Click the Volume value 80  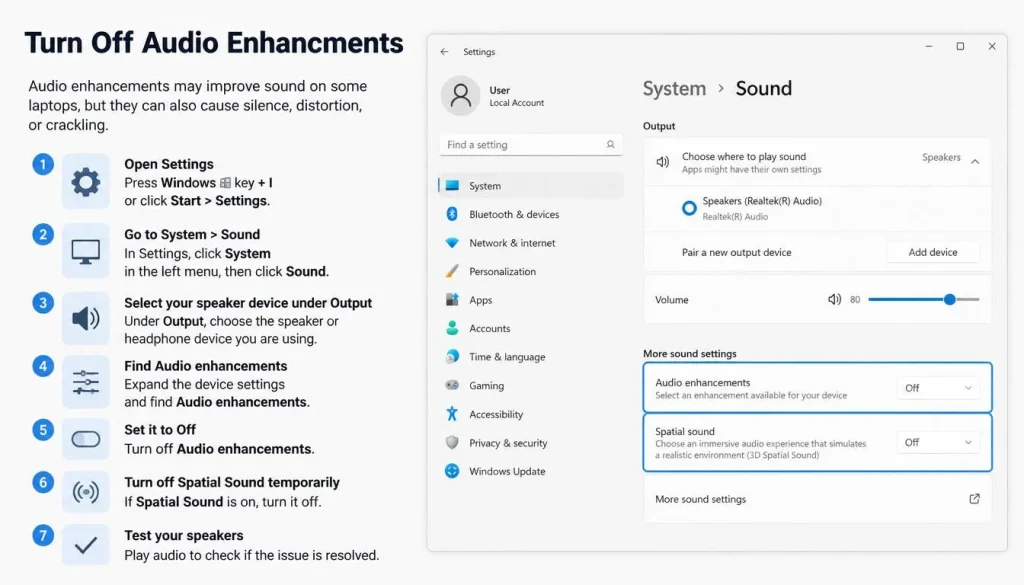(x=855, y=300)
